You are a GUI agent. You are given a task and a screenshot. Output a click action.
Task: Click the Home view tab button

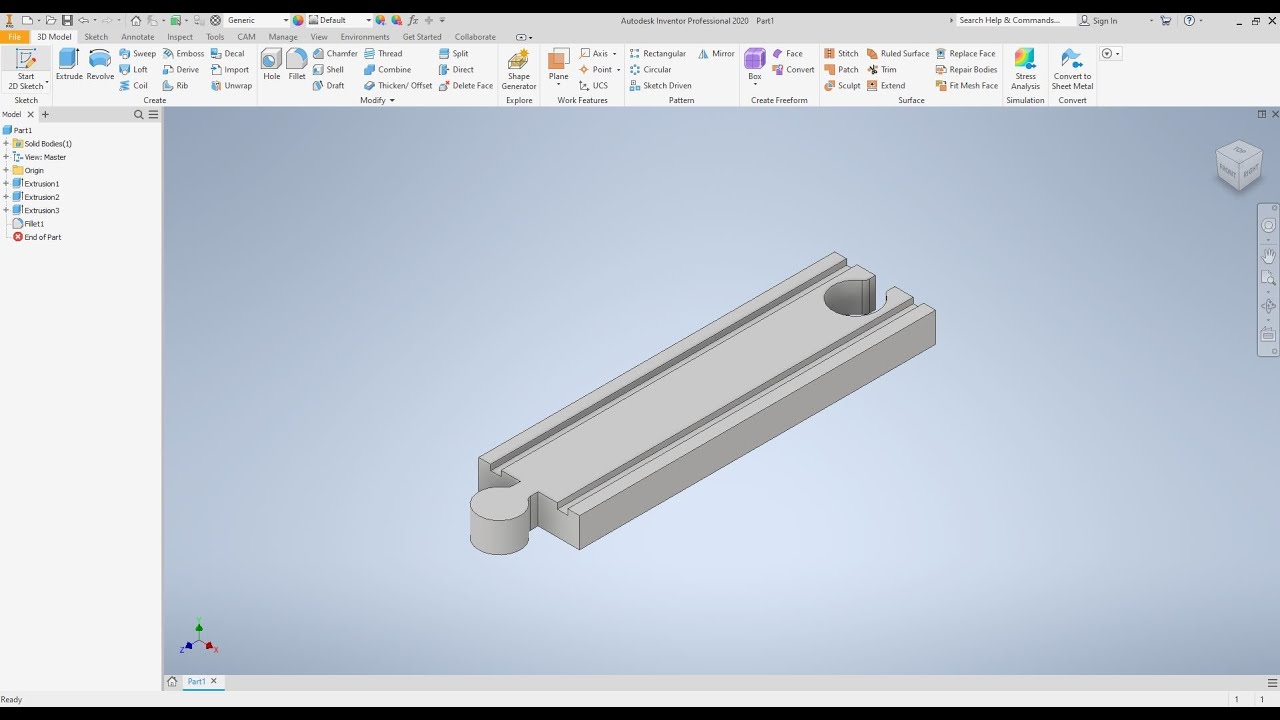click(x=172, y=681)
